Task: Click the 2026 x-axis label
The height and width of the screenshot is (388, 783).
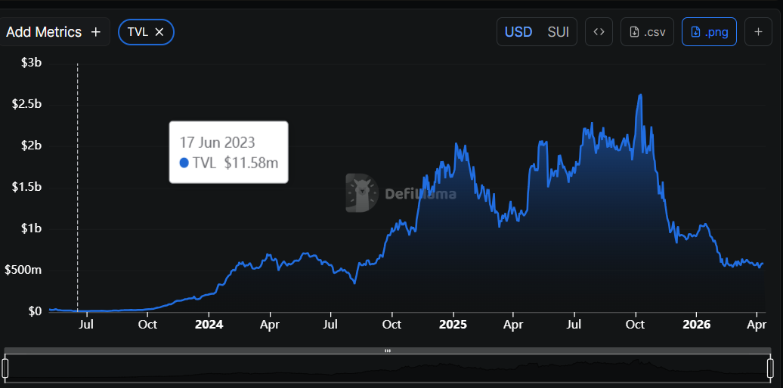Action: pyautogui.click(x=697, y=325)
